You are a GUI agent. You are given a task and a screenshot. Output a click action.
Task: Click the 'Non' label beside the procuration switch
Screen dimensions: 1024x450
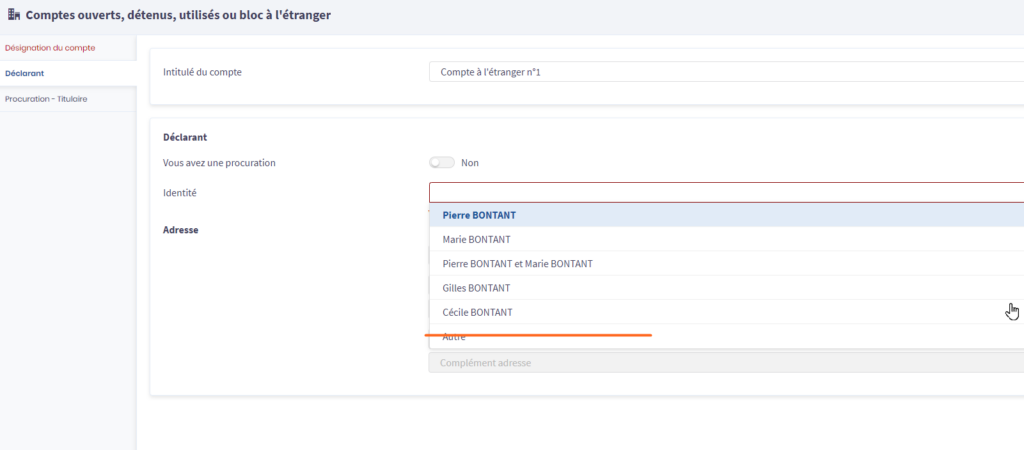(469, 163)
